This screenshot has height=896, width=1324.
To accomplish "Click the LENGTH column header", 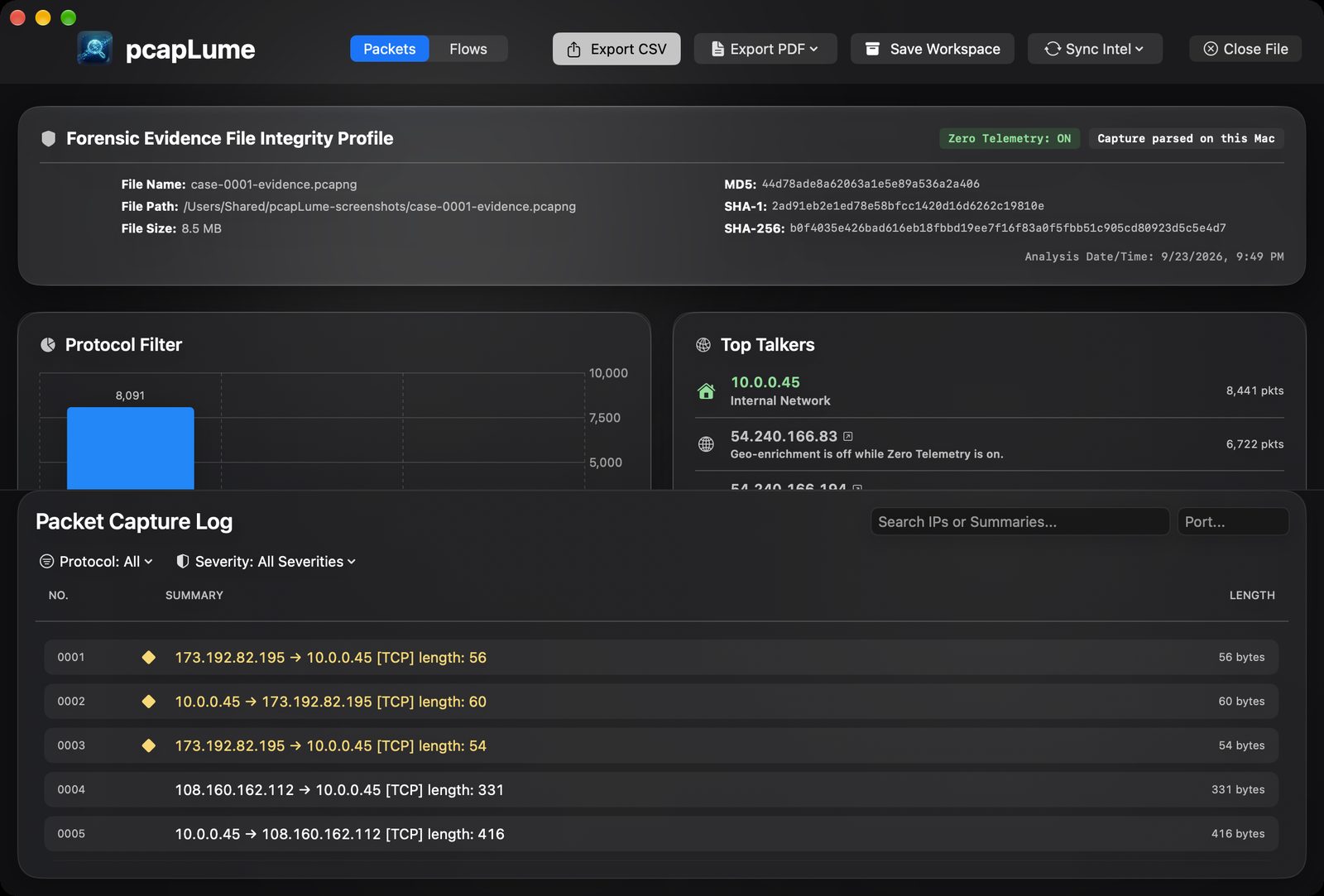I will click(1252, 596).
